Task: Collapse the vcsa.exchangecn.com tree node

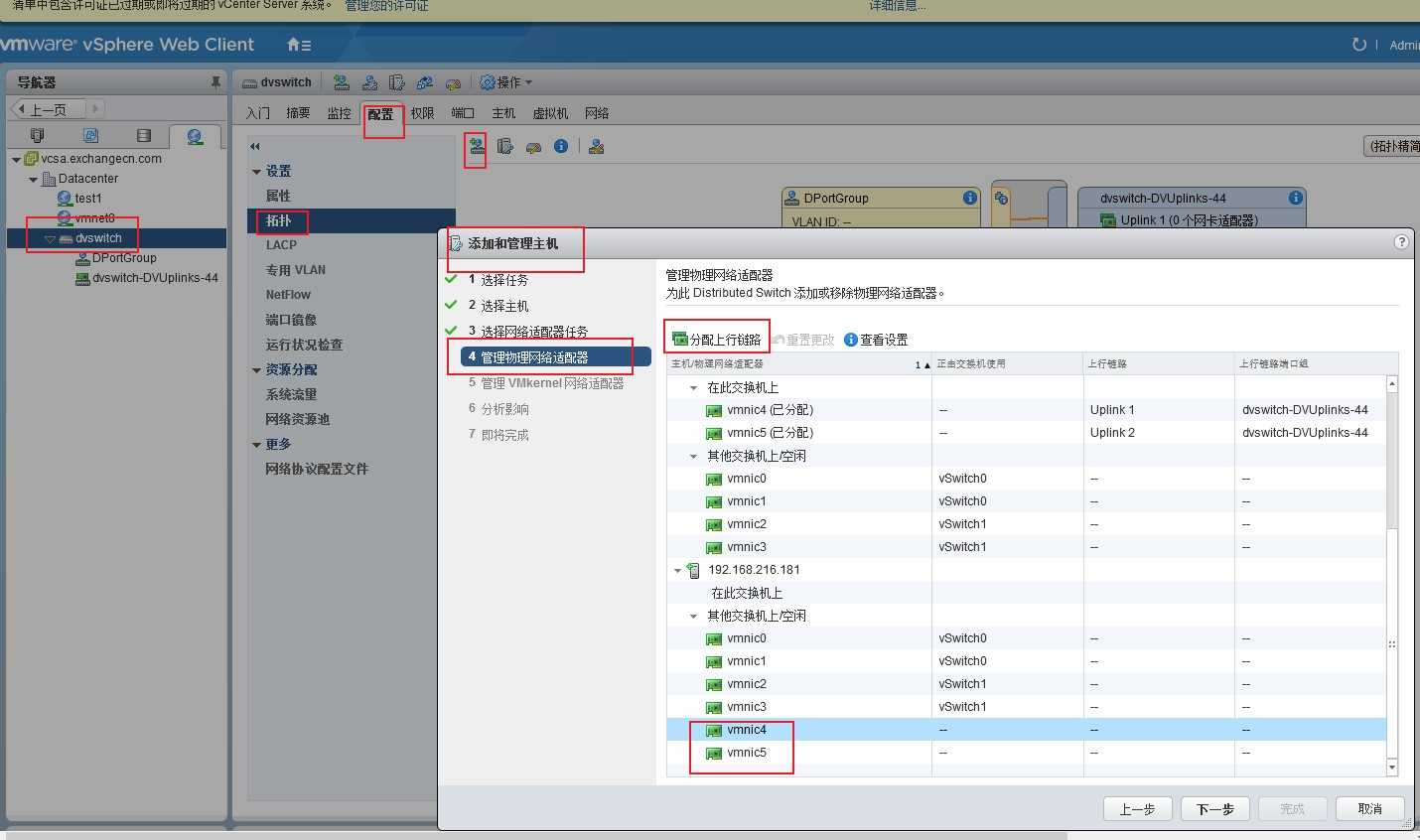Action: point(17,159)
